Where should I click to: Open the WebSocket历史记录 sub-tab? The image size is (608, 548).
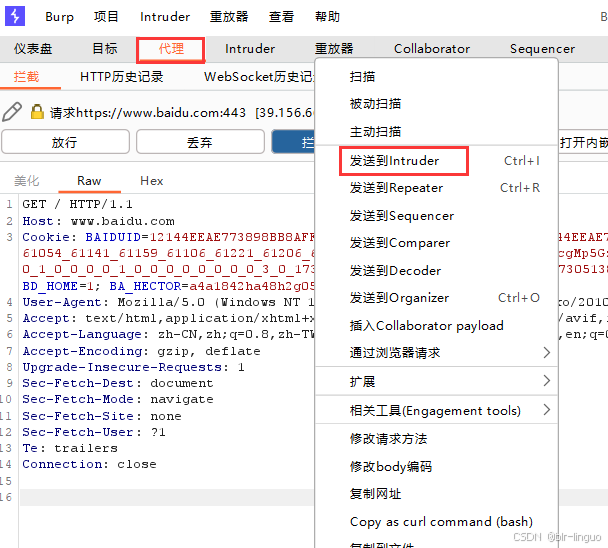tap(259, 77)
